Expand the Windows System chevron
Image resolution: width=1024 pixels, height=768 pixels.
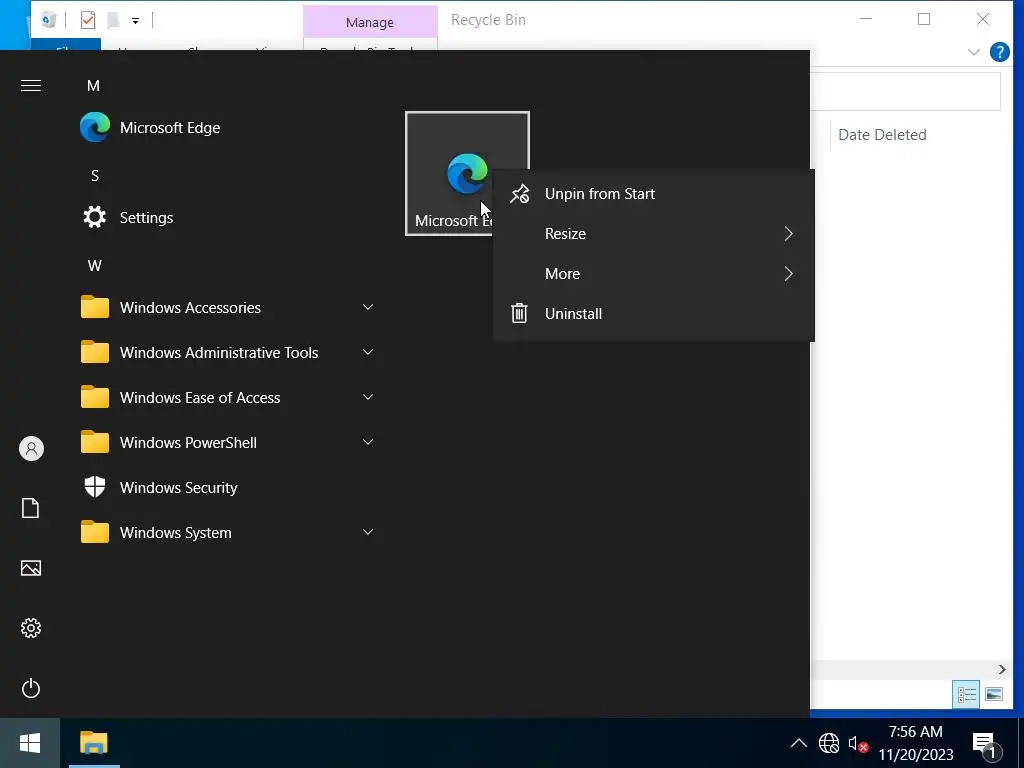[368, 532]
